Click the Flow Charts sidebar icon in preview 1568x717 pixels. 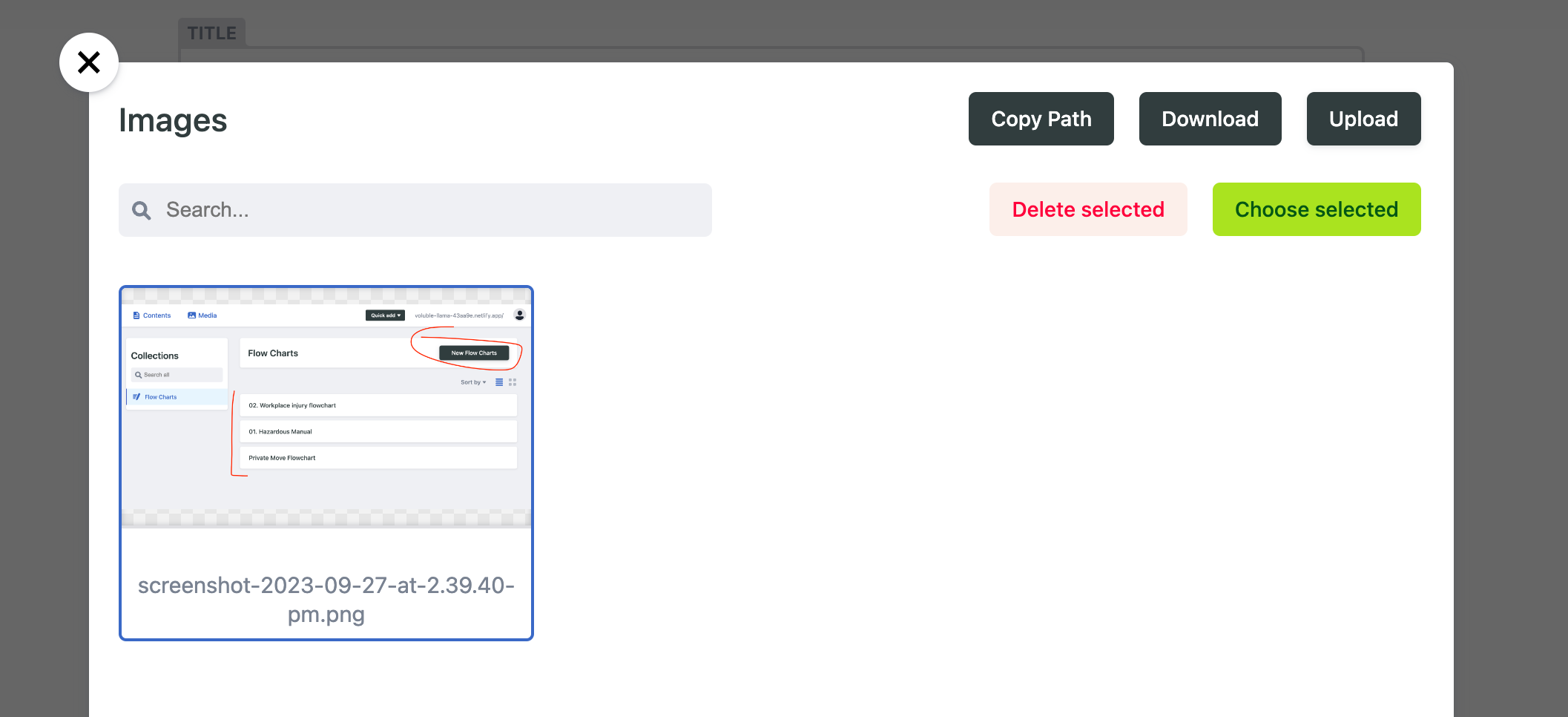coord(136,397)
